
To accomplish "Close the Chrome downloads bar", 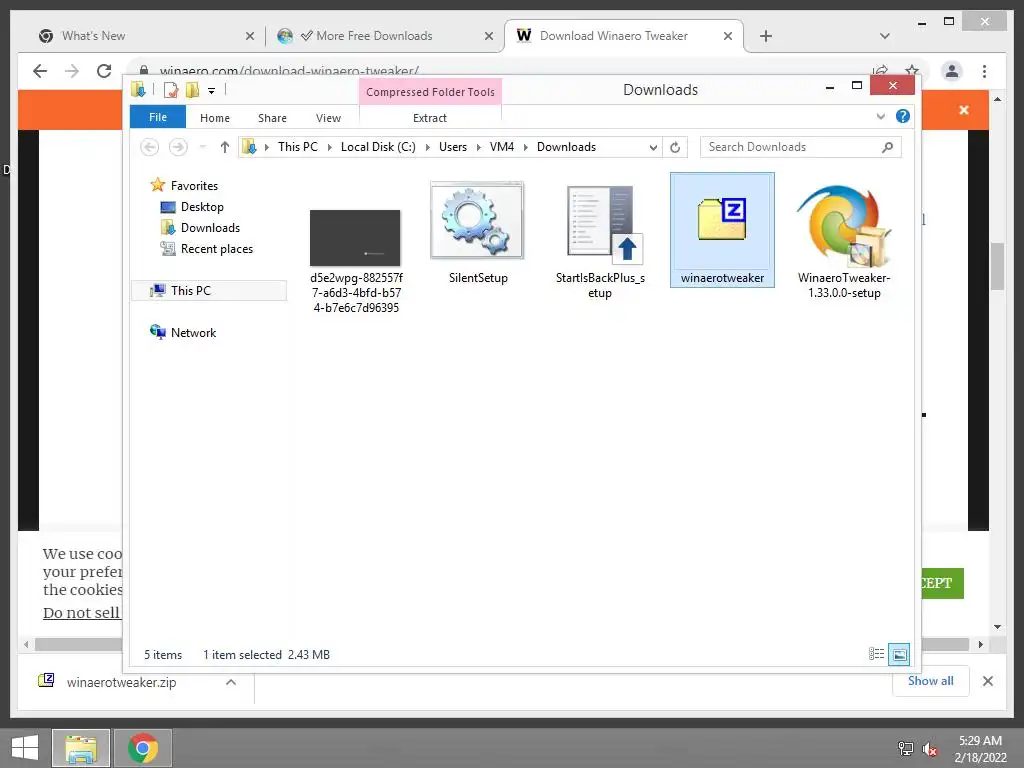I will pyautogui.click(x=987, y=681).
